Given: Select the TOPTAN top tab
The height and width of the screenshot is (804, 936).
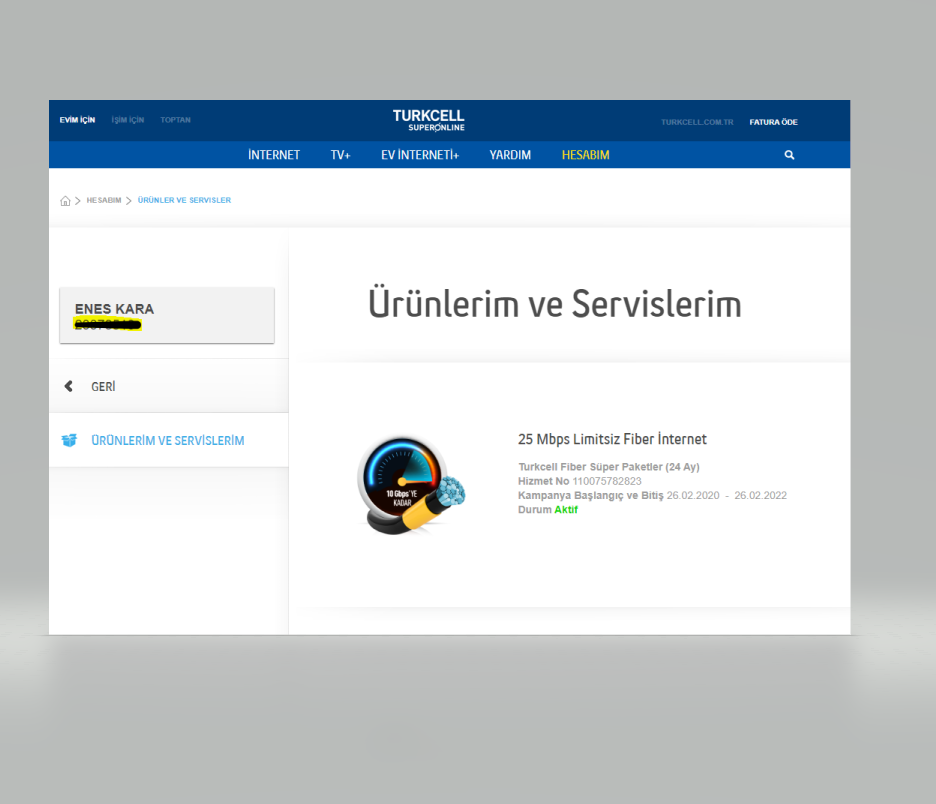Looking at the screenshot, I should 176,120.
